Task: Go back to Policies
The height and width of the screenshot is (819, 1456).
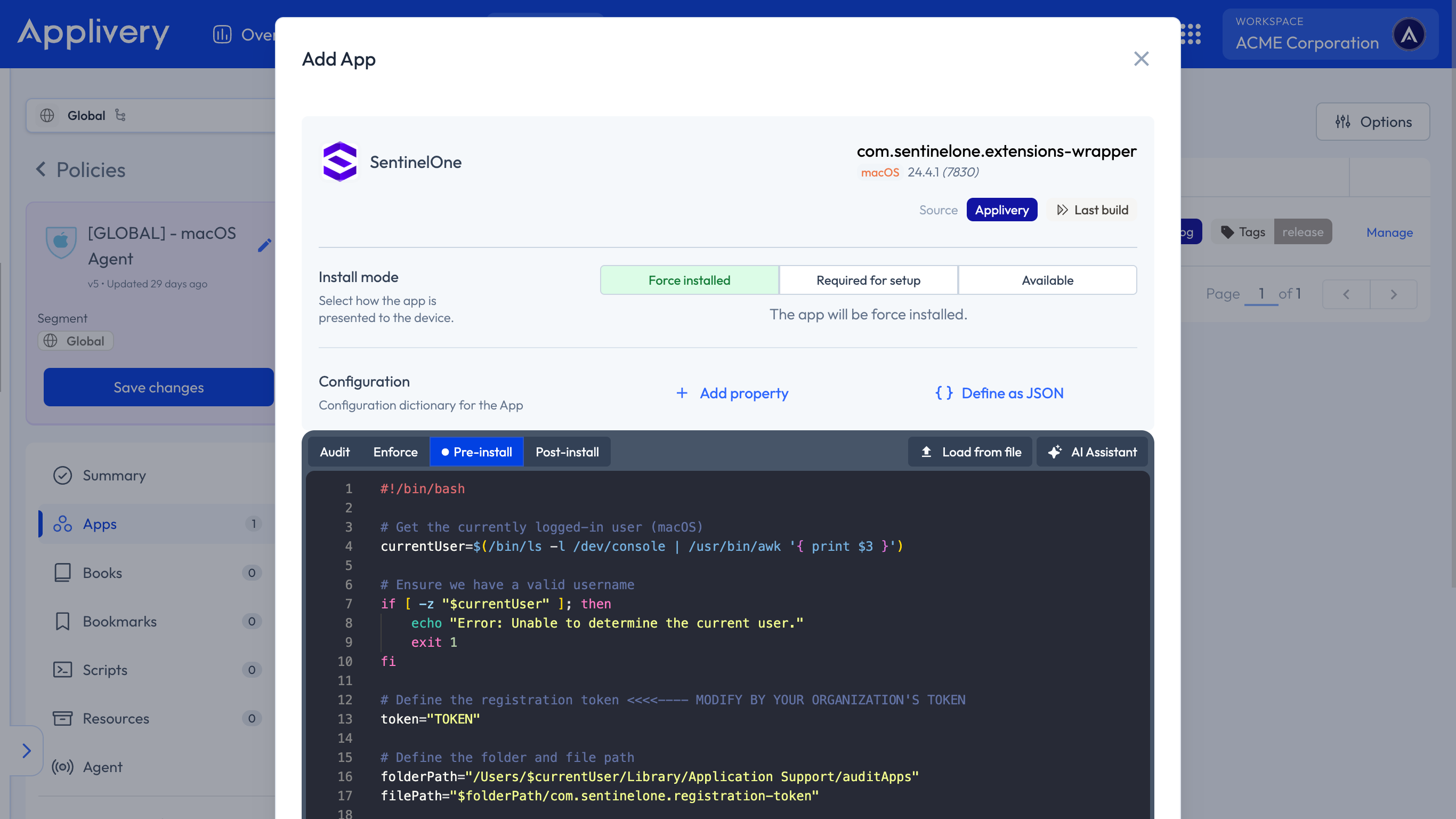Action: point(80,170)
